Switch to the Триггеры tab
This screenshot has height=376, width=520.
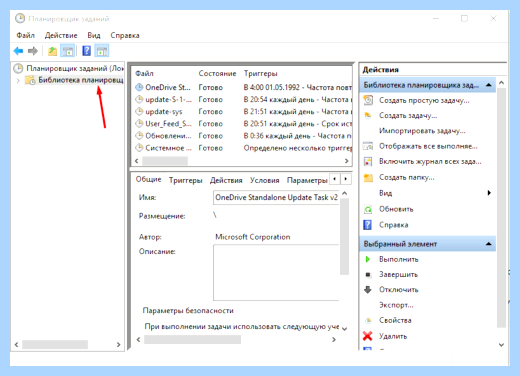pos(186,180)
